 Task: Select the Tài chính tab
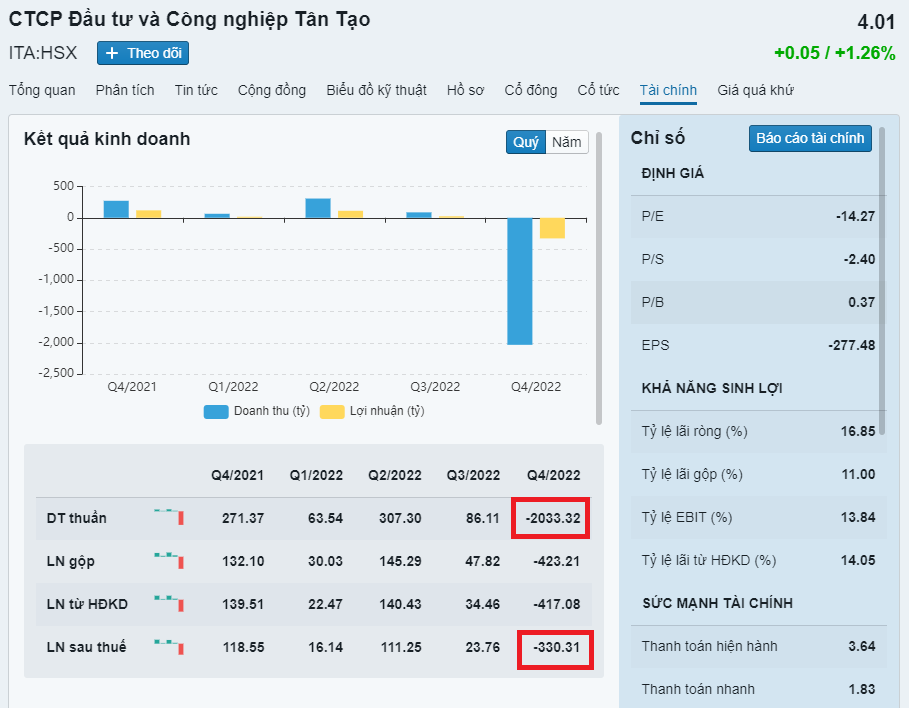[668, 90]
